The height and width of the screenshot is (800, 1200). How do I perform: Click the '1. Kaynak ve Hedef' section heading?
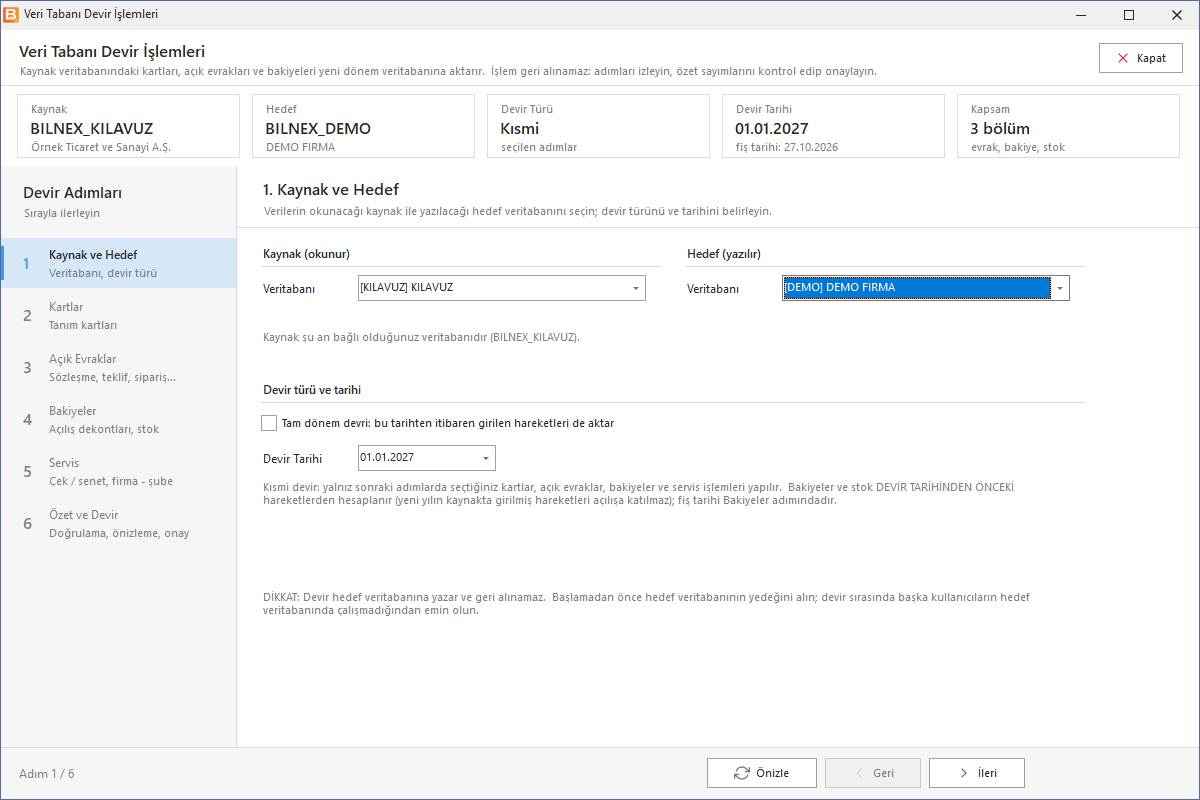coord(331,189)
